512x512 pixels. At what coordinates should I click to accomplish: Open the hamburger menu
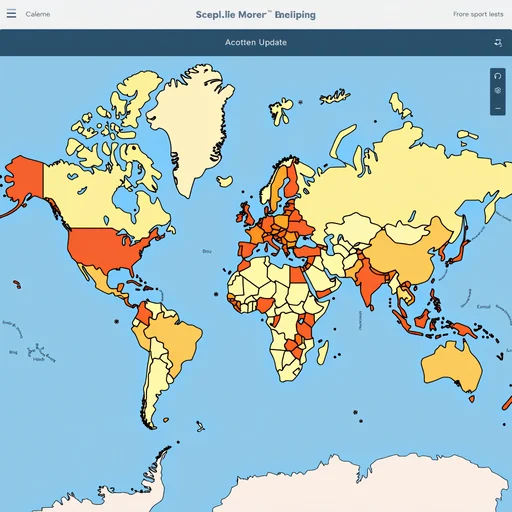11,14
